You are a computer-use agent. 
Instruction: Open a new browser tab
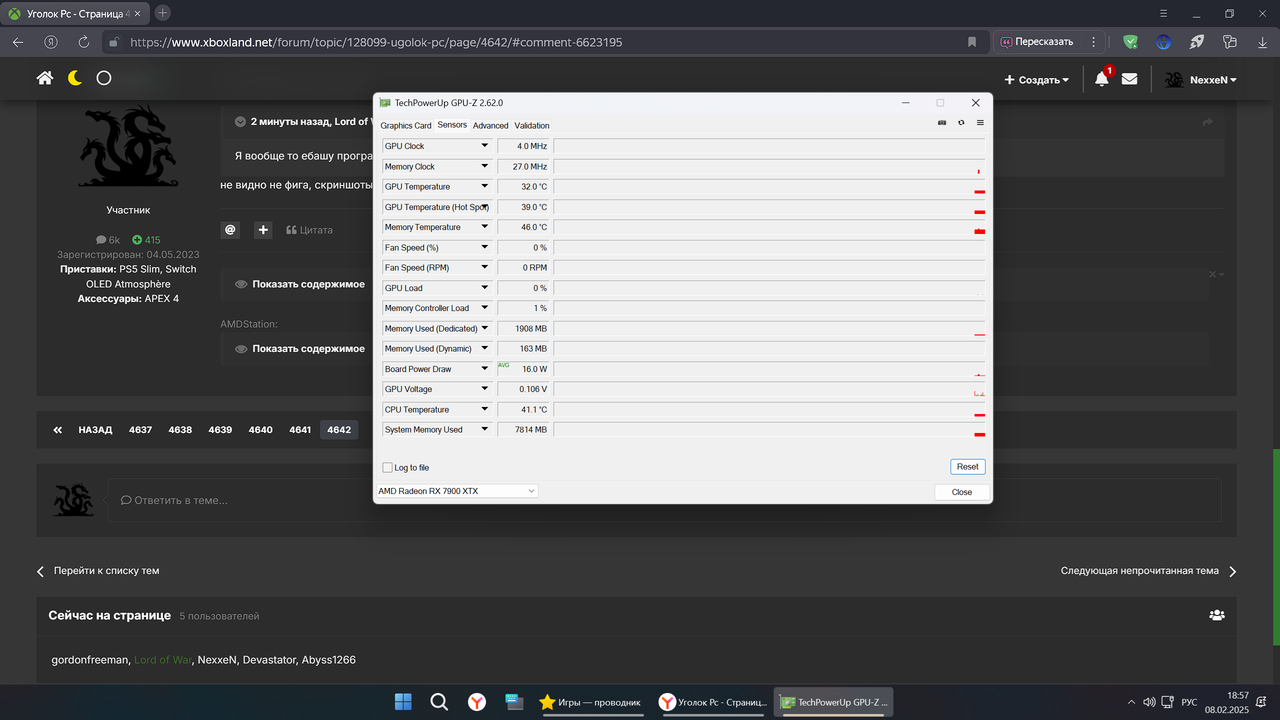pos(163,13)
